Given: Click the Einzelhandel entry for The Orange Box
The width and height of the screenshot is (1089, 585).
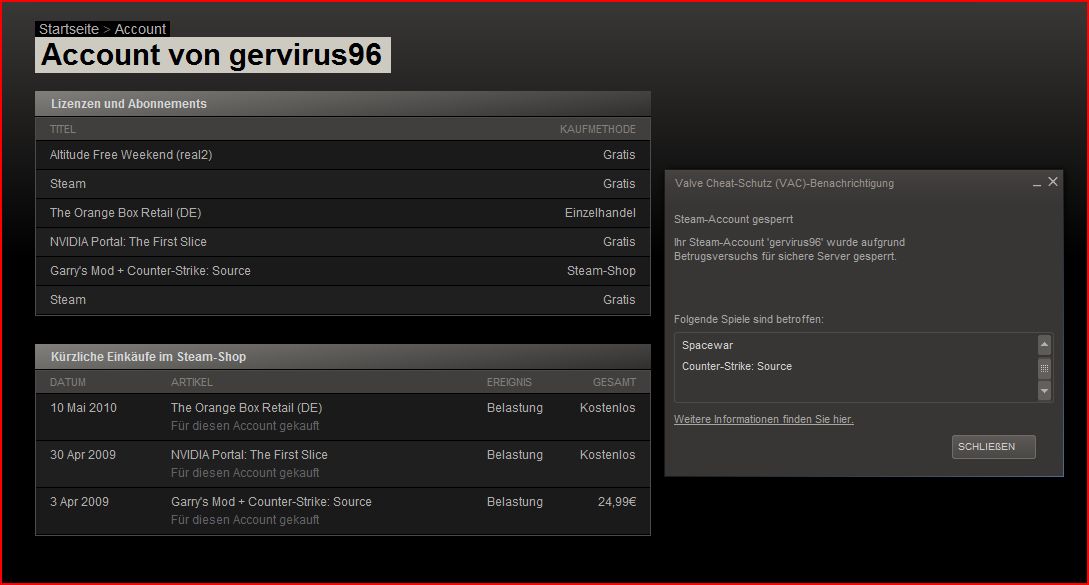Looking at the screenshot, I should 599,213.
